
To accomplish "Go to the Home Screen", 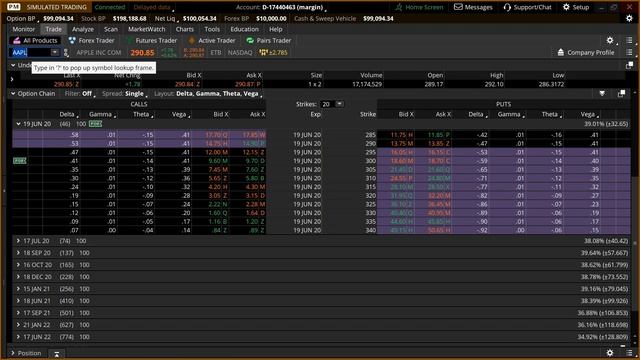I will [x=419, y=7].
